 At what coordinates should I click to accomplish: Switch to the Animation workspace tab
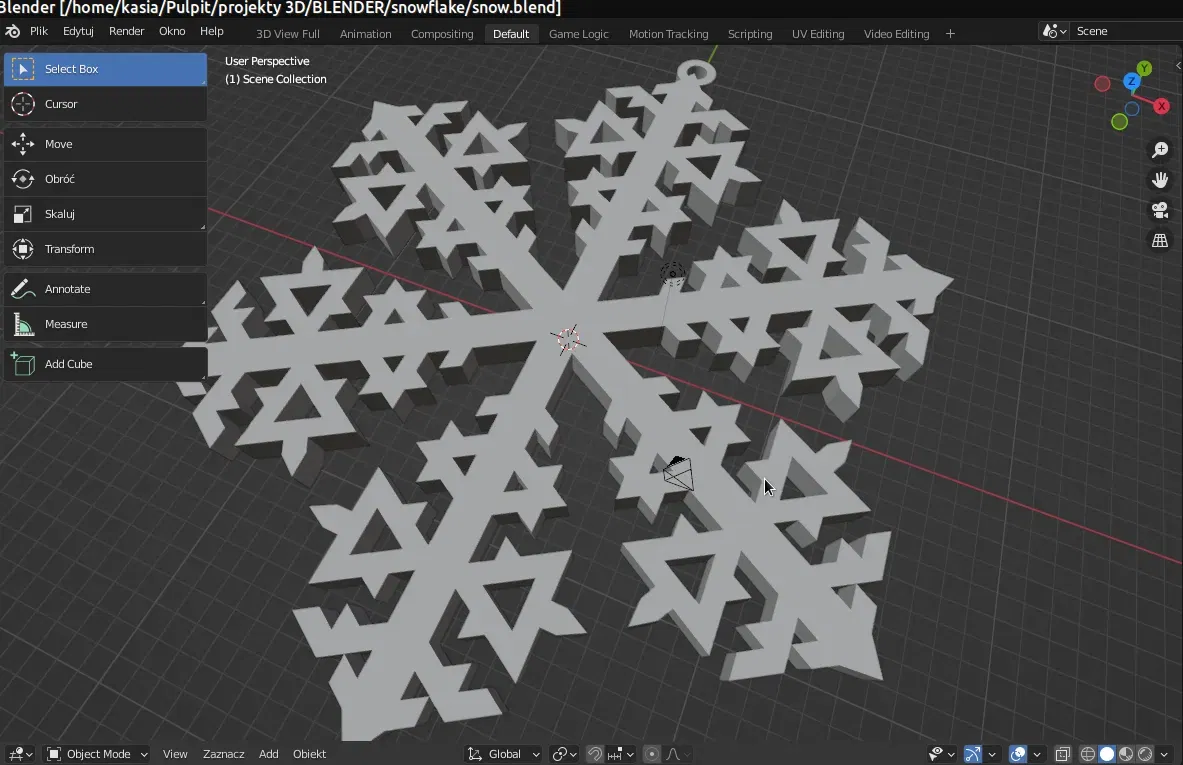pyautogui.click(x=365, y=34)
